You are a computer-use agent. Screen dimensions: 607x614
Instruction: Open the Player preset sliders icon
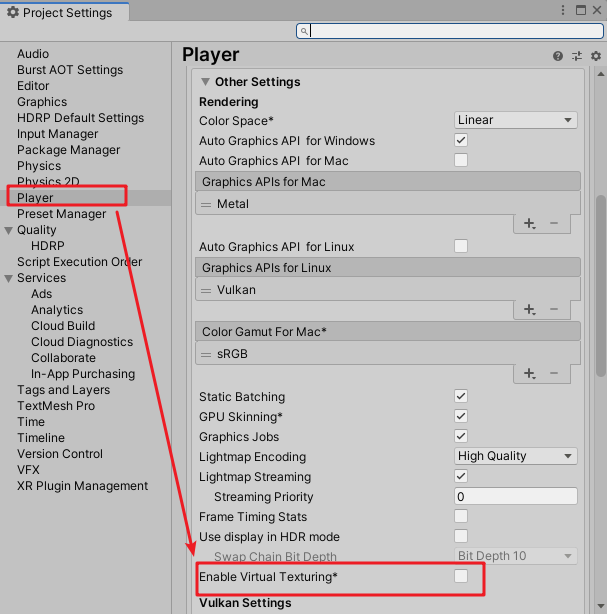tap(576, 56)
